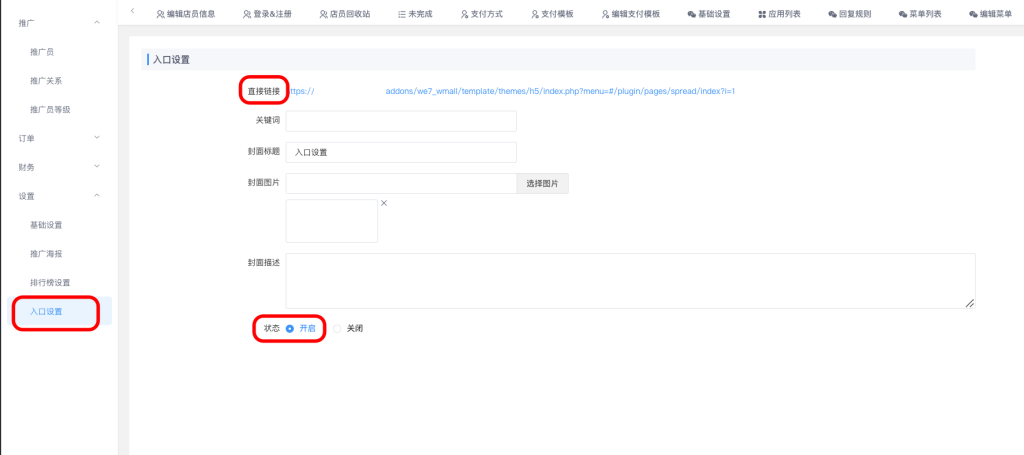1024x455 pixels.
Task: Click the chat icon beside 回复规则
Action: pos(832,15)
